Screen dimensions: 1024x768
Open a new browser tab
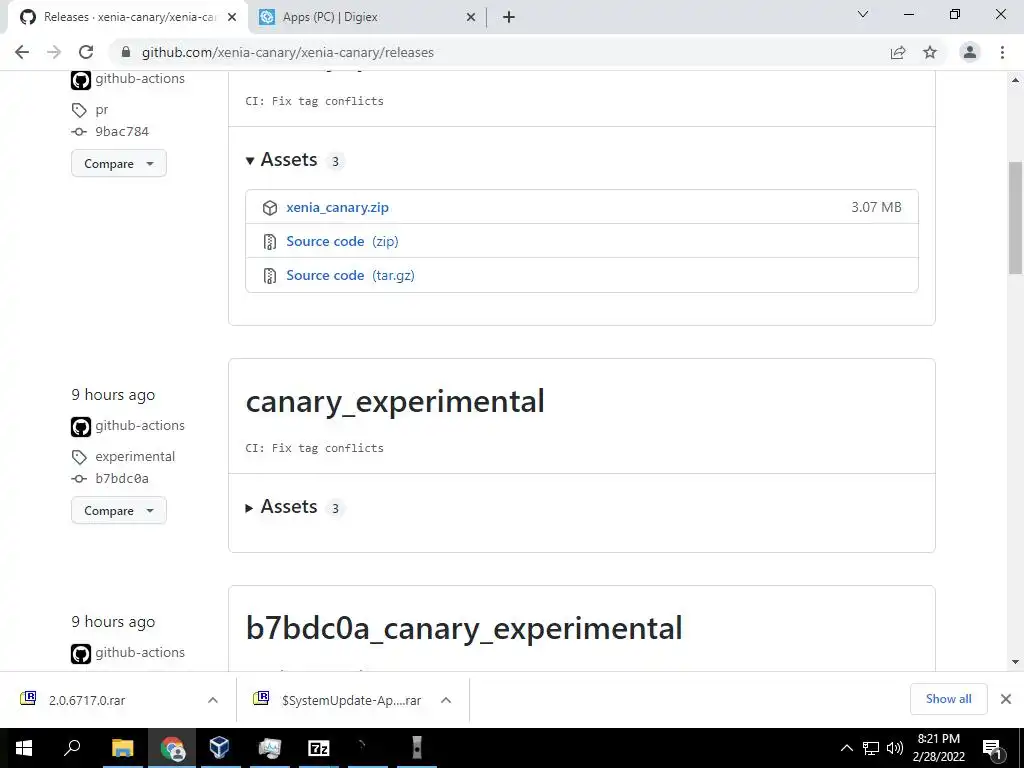[509, 17]
